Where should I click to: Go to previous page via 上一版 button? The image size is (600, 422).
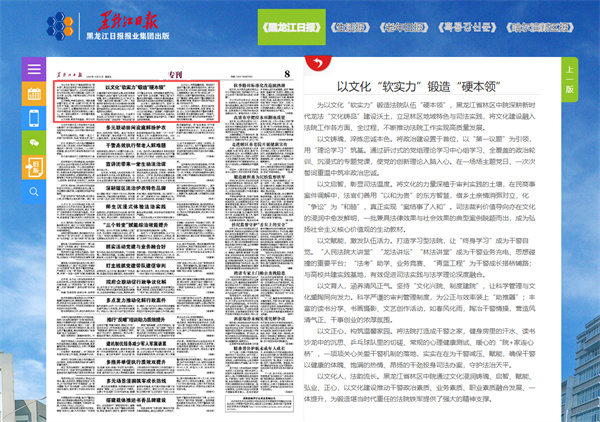570,80
